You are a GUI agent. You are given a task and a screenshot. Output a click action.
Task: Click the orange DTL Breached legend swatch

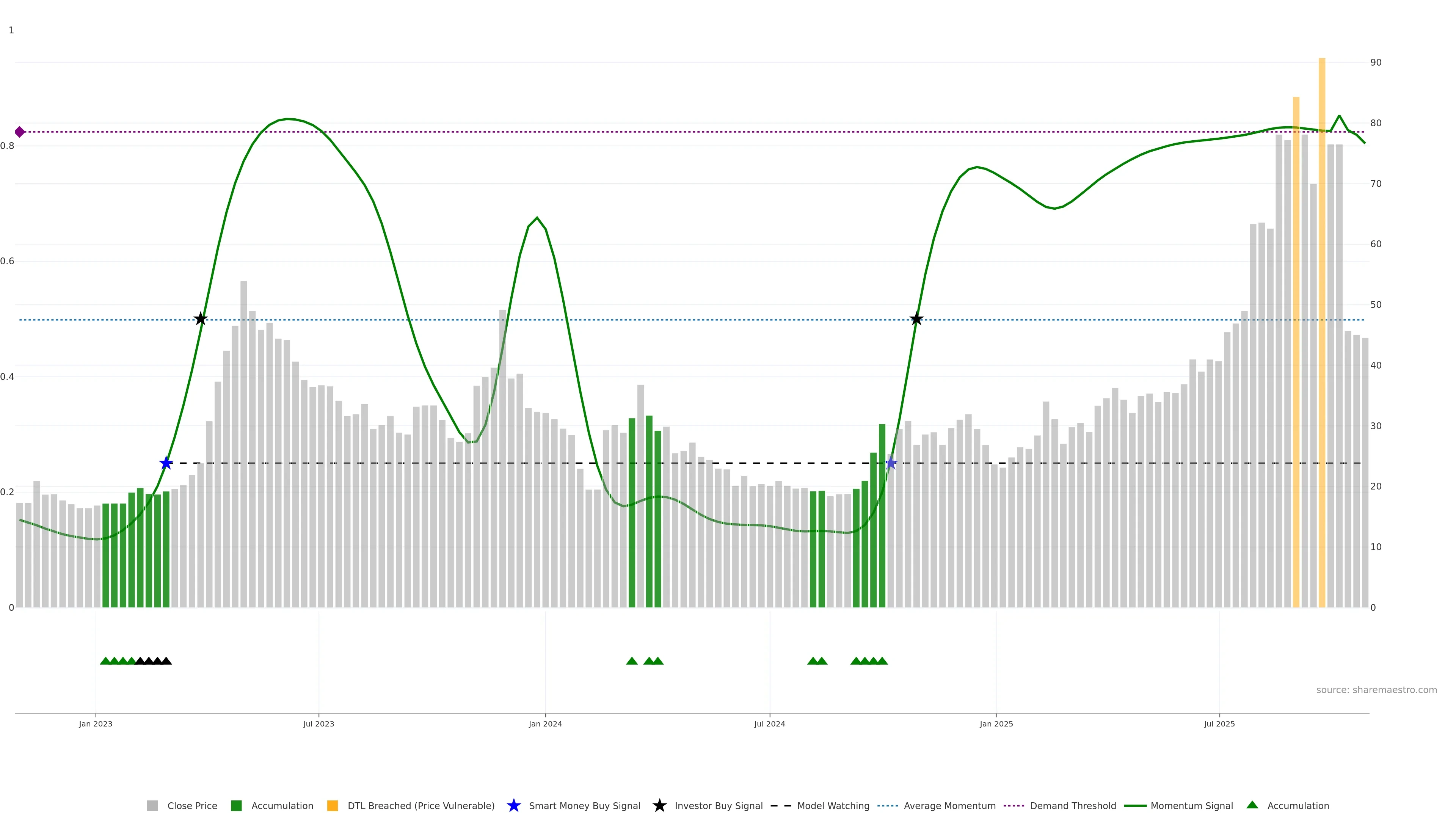tap(333, 805)
